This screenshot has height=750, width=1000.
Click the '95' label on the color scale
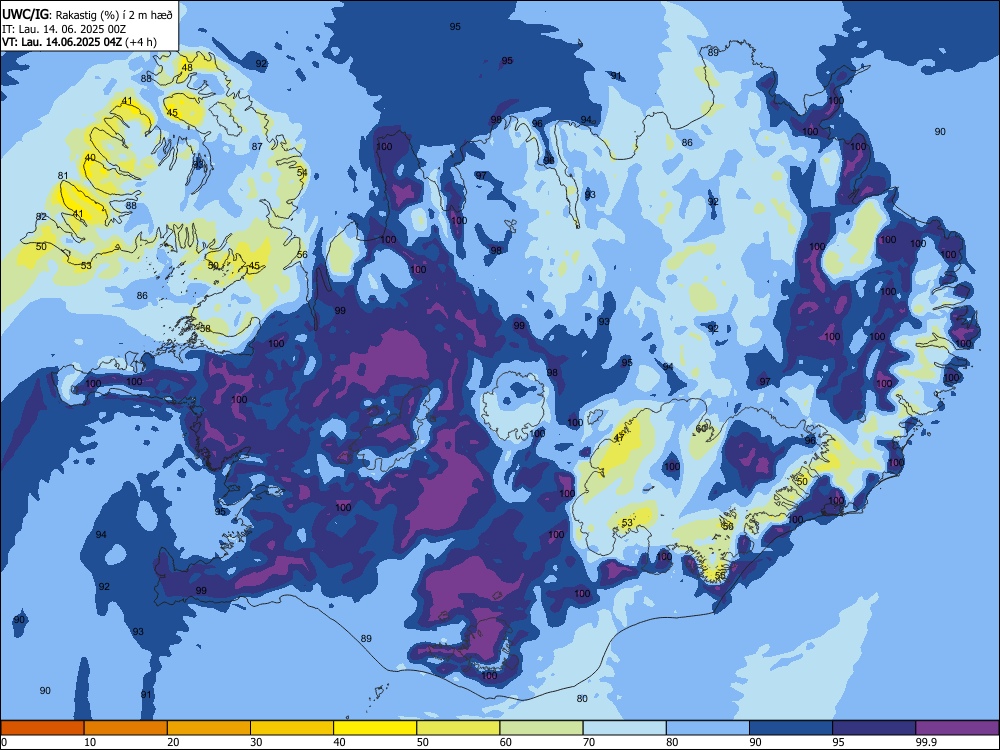point(838,742)
